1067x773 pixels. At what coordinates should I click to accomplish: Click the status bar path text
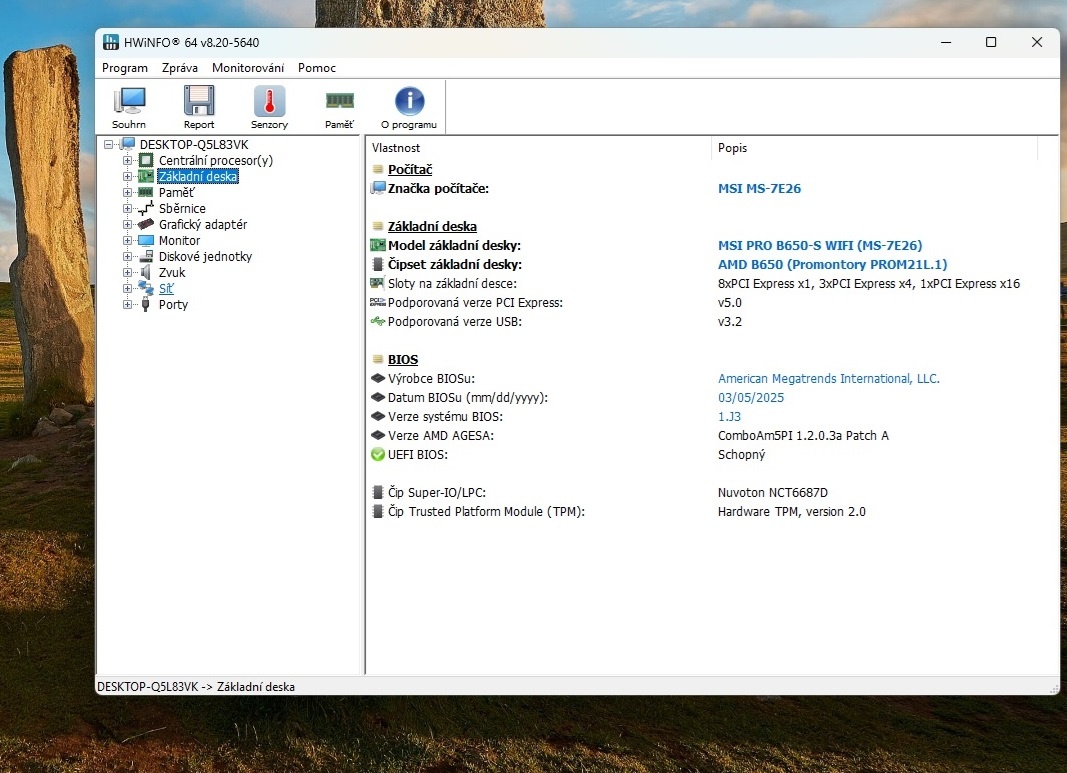pos(196,687)
